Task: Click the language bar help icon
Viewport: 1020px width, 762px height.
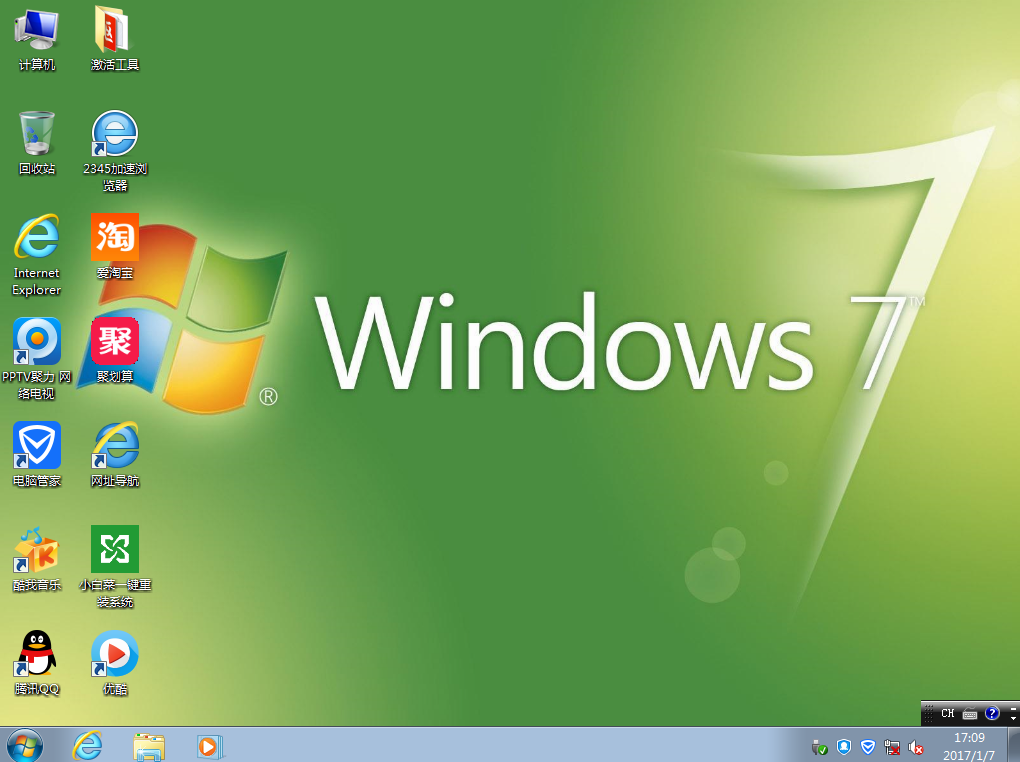Action: point(992,713)
